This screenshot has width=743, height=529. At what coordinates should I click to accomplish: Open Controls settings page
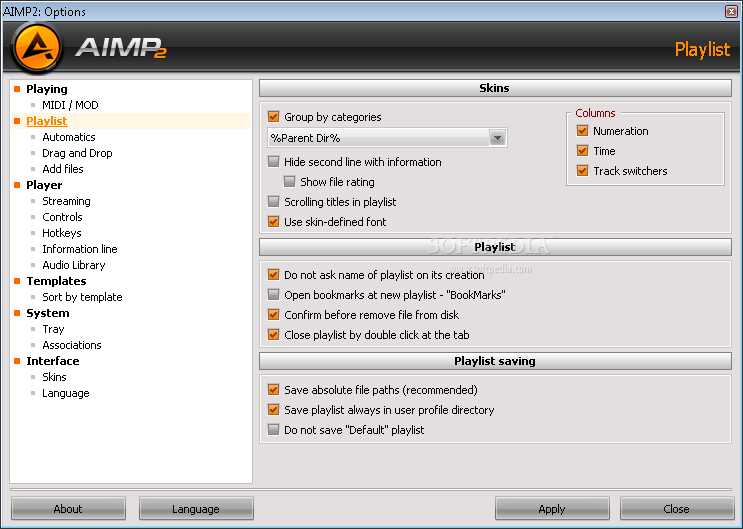tap(62, 217)
